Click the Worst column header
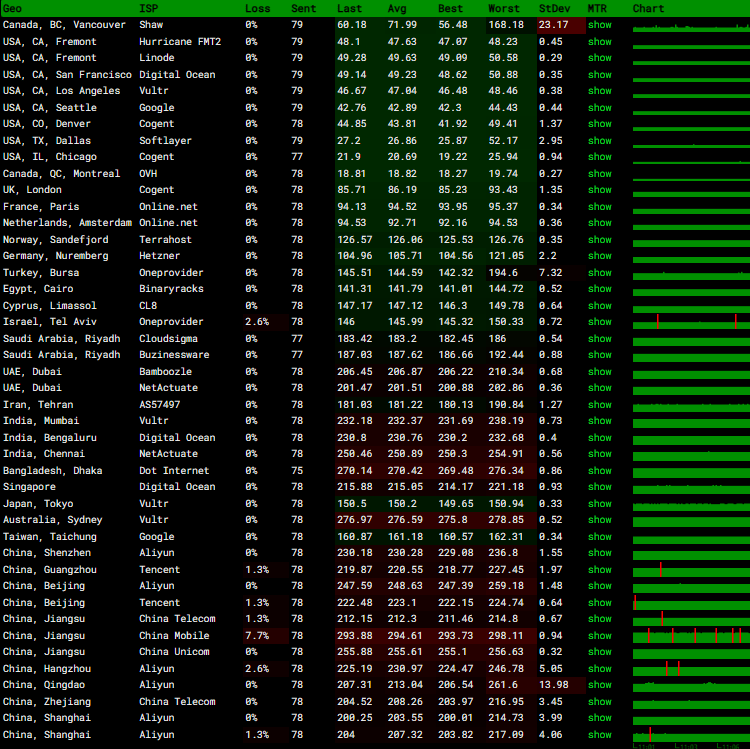 pos(504,8)
